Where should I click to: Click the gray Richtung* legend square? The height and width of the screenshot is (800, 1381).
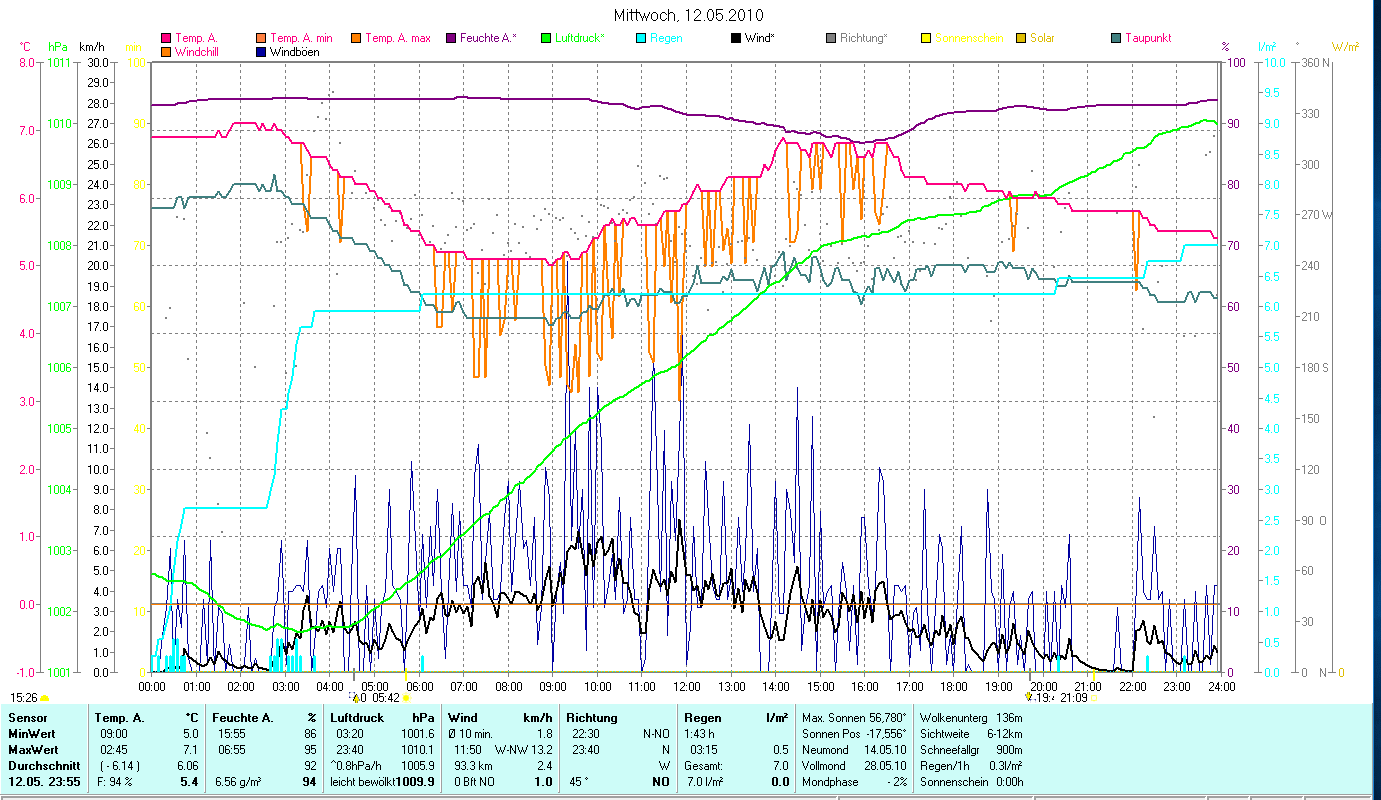point(831,38)
